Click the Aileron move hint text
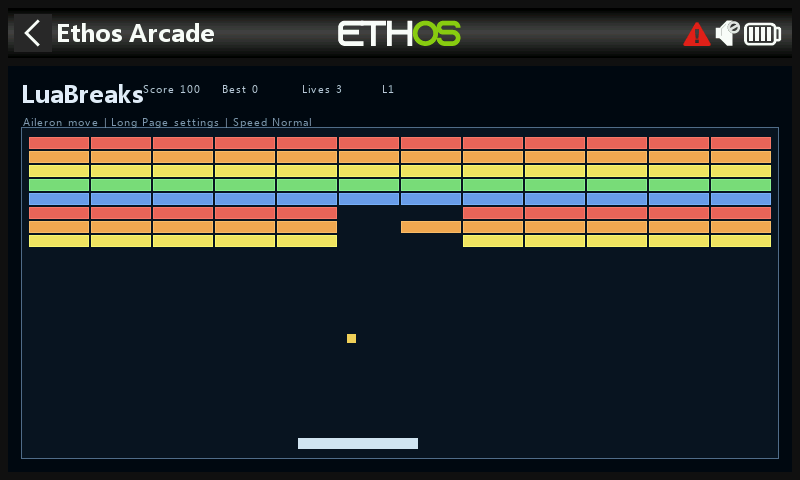The image size is (800, 480). (x=60, y=122)
